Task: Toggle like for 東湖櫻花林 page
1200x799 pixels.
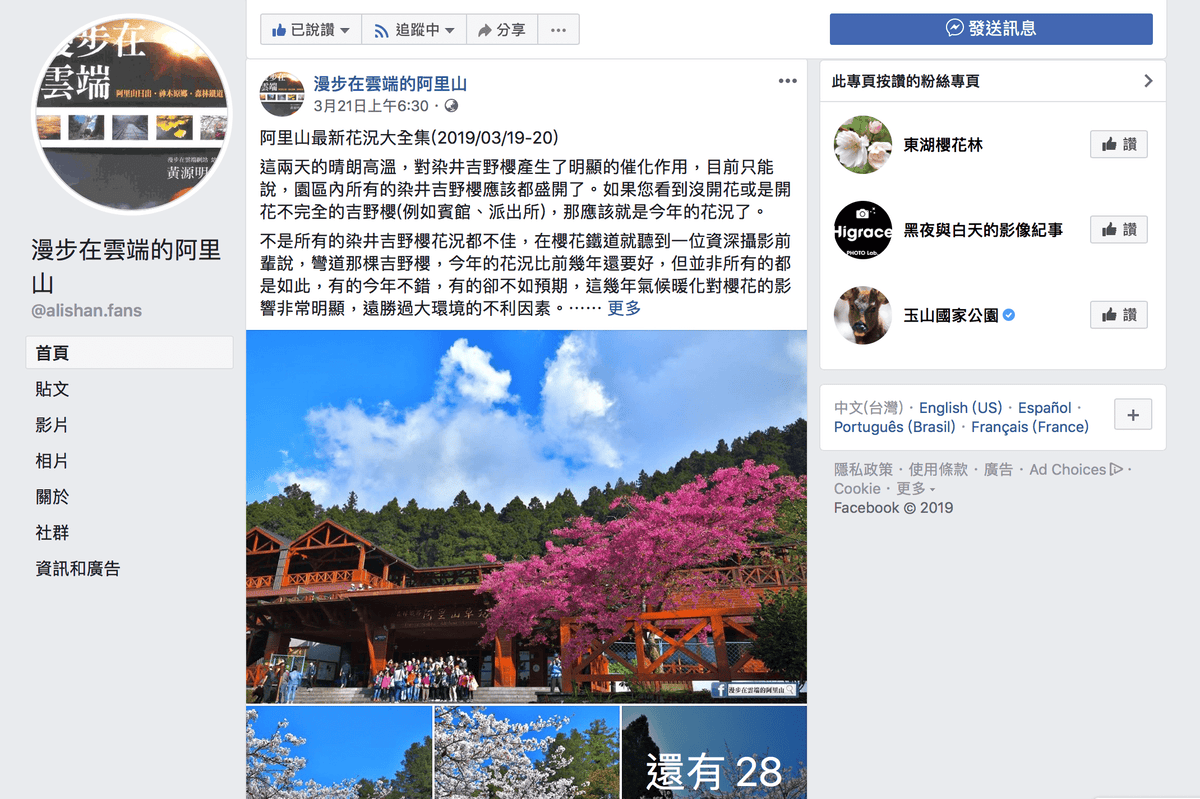Action: point(1119,145)
